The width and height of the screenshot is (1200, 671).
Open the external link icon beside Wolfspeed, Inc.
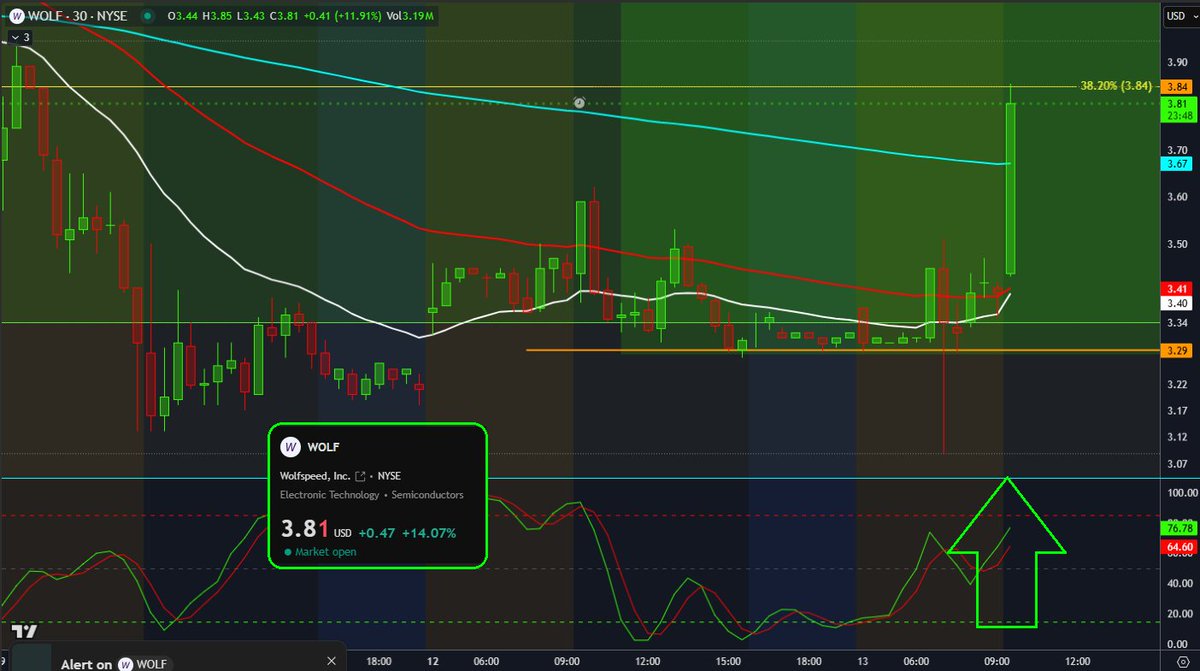tap(360, 476)
